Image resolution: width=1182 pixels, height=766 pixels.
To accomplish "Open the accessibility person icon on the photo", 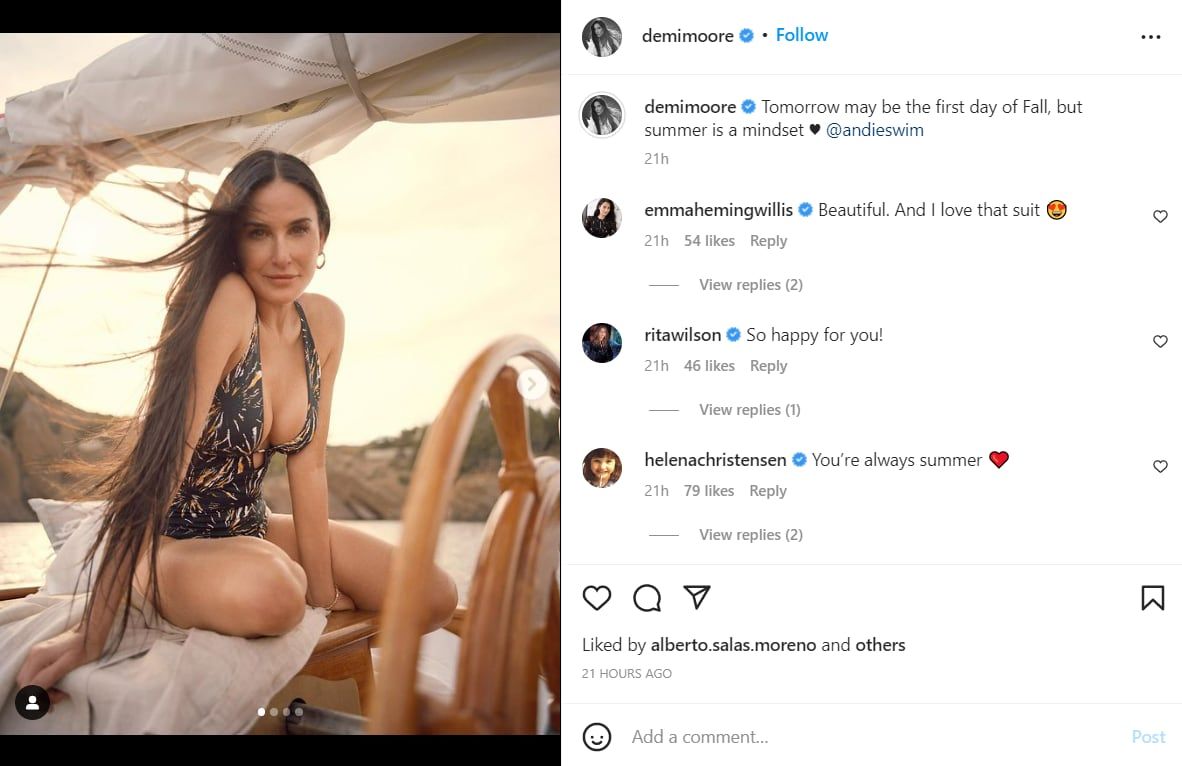I will (x=33, y=703).
